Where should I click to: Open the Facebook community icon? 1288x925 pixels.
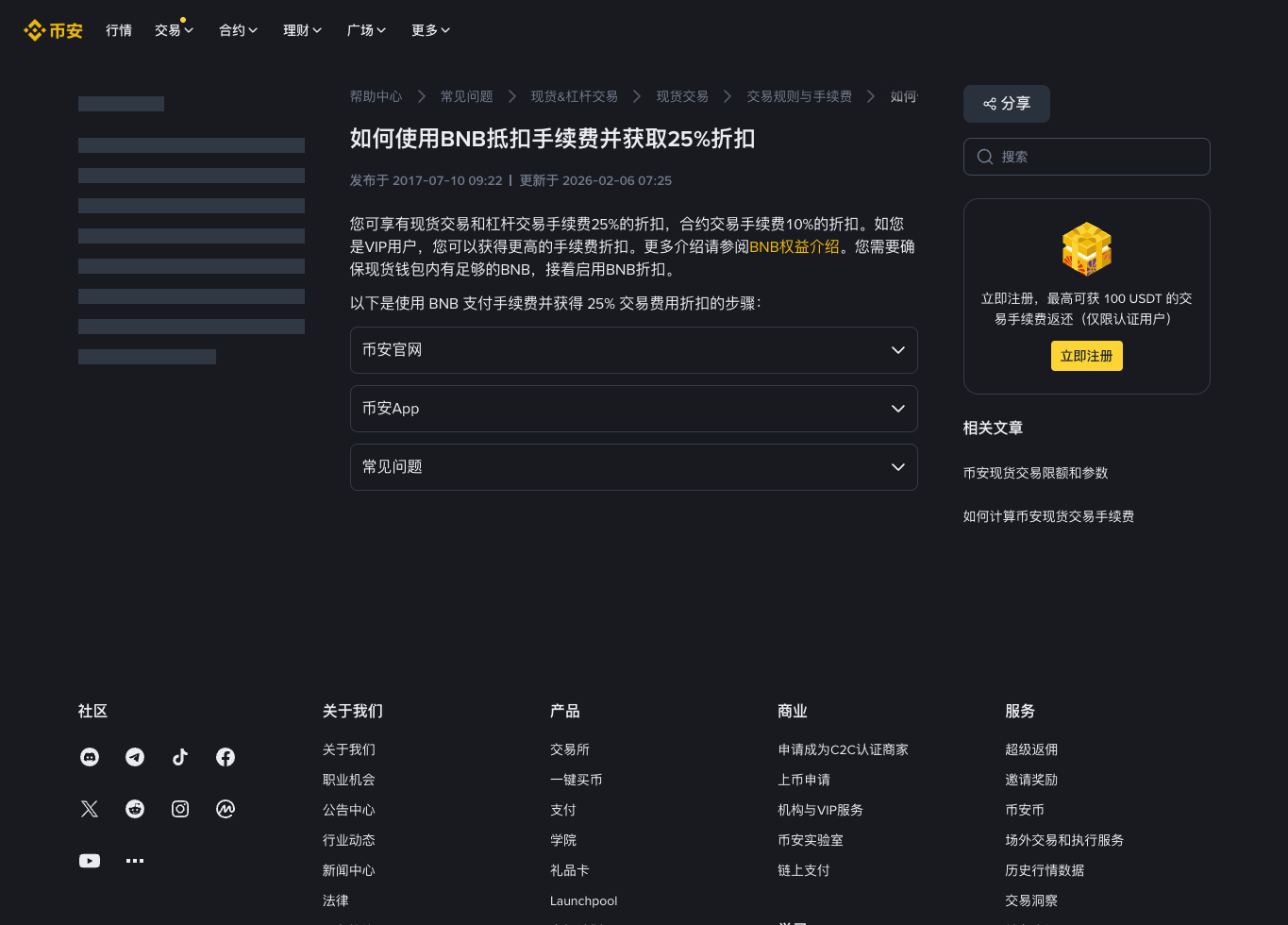pyautogui.click(x=226, y=757)
